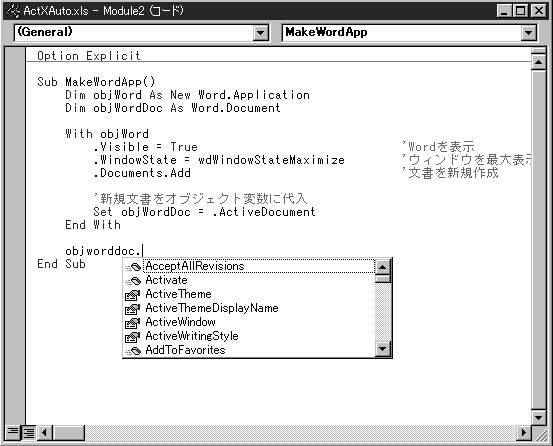Switch to Procedure View toggle button
Viewport: 553px width, 446px height.
point(13,432)
